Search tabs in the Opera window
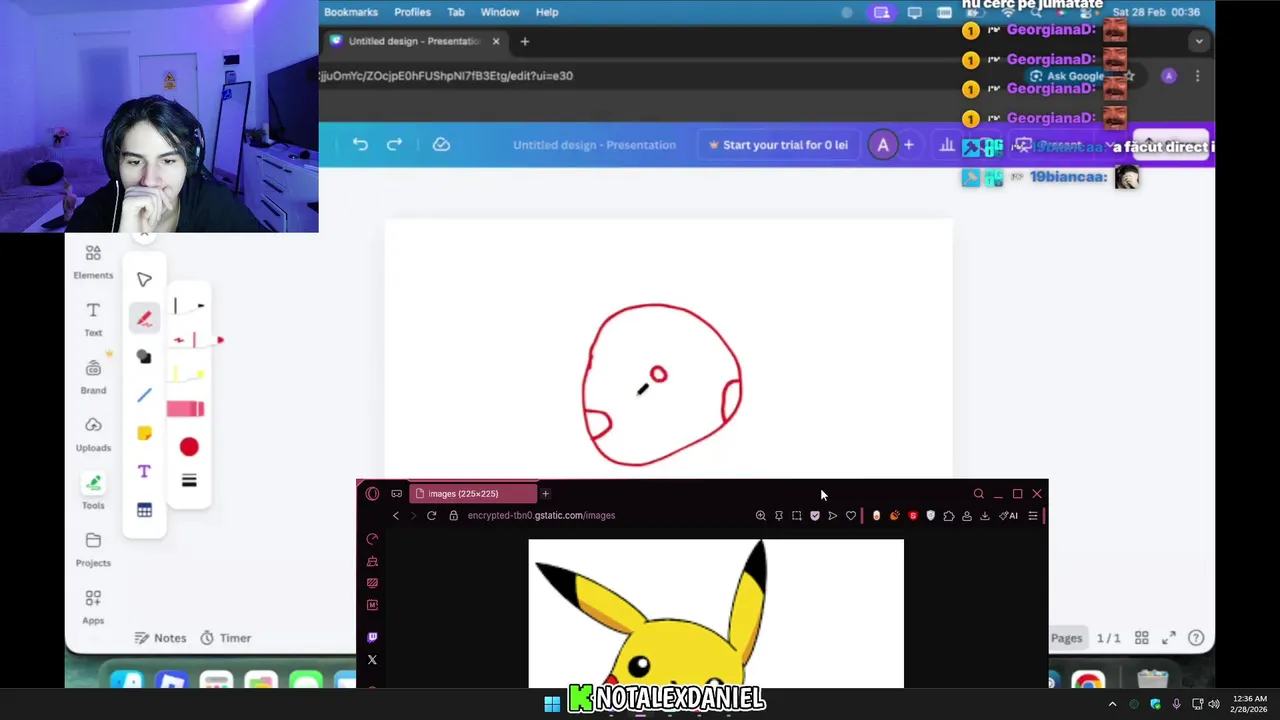Viewport: 1280px width, 720px height. 979,493
